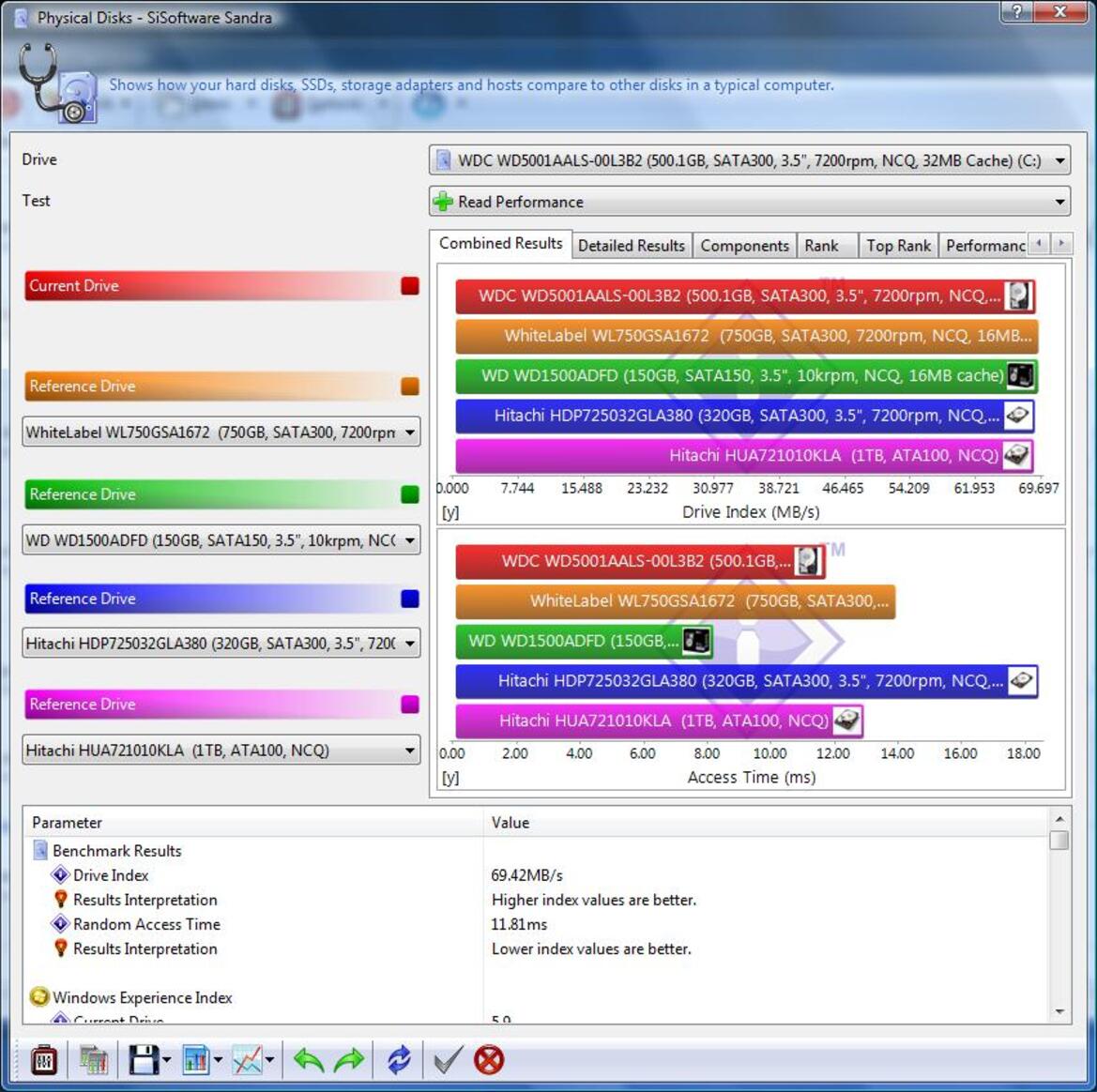Switch to Combined Results tab
Image resolution: width=1097 pixels, height=1092 pixels.
[501, 243]
